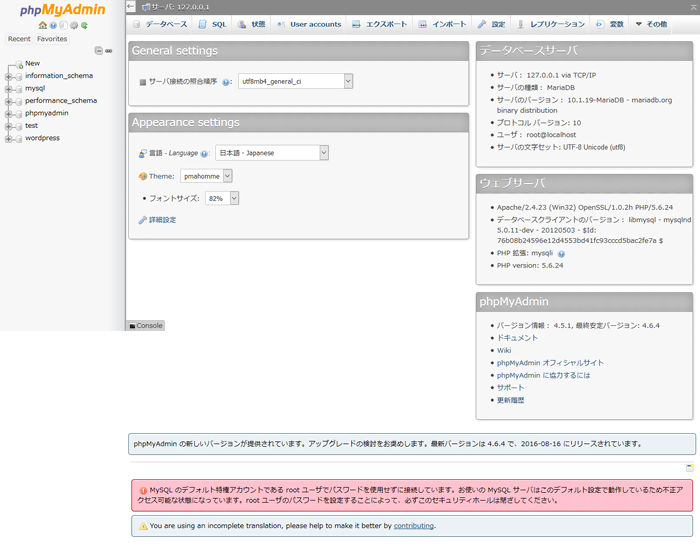The image size is (700, 548).
Task: Open the utf8mb4_general_ci collation dropdown
Action: 296,81
